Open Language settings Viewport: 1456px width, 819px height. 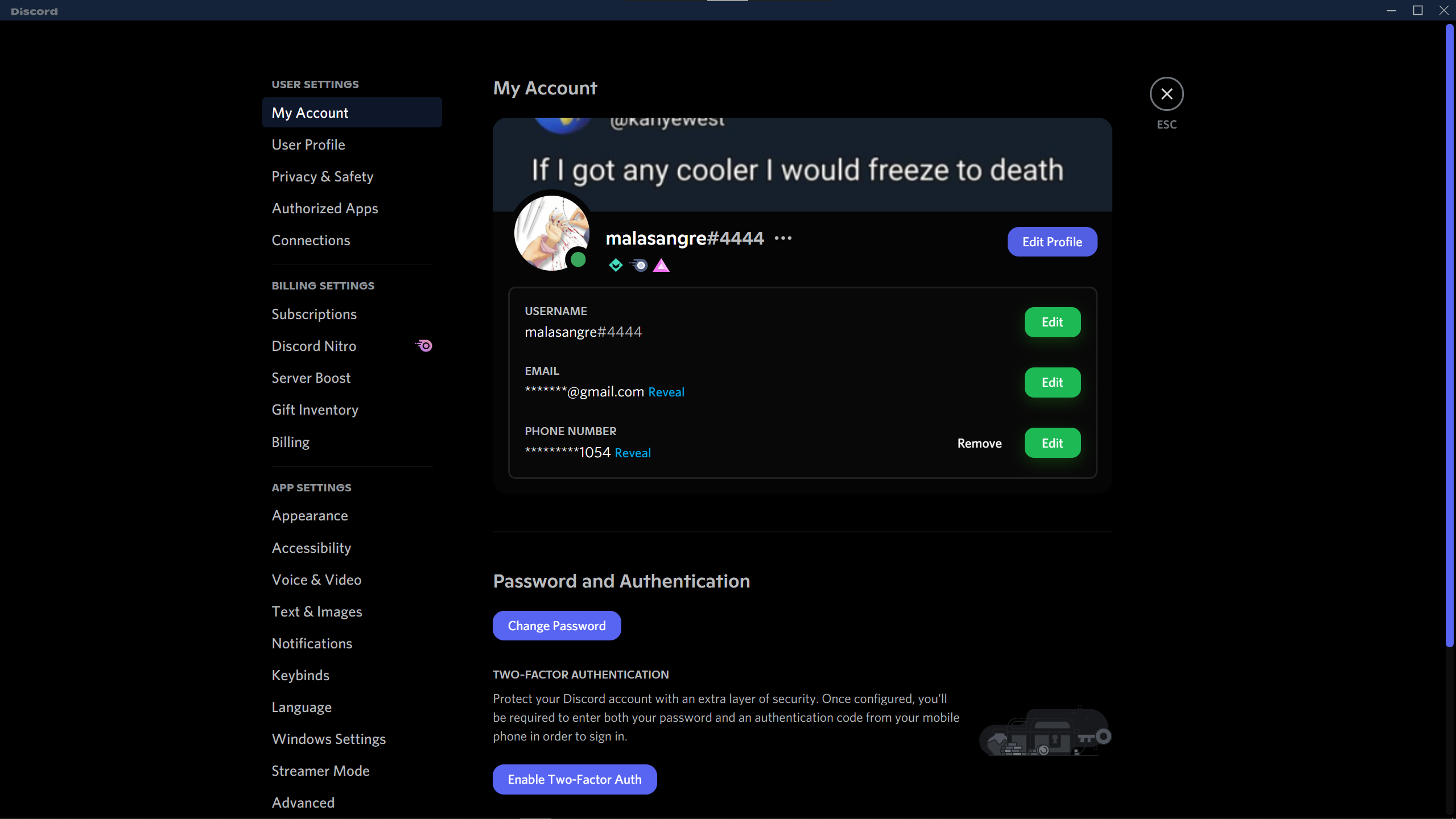coord(352,707)
